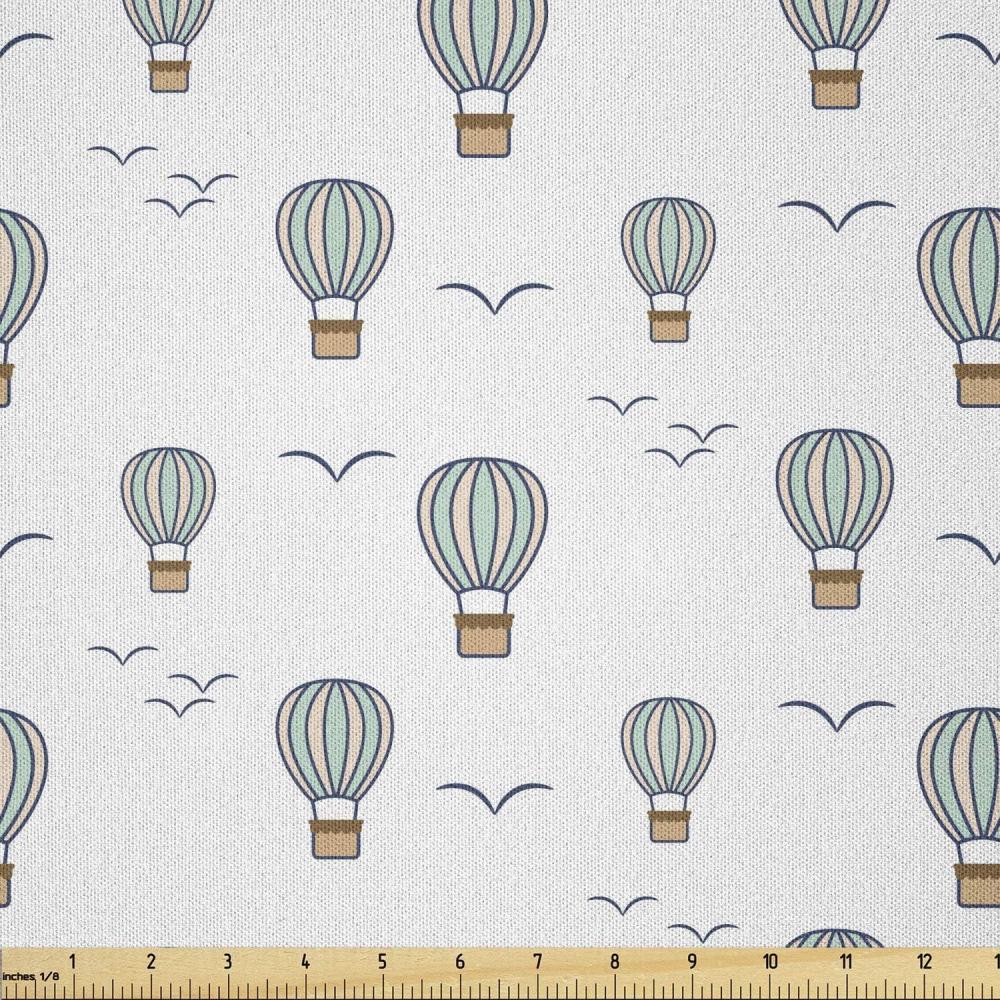Click the number 4 on the ruler
Image resolution: width=1000 pixels, height=1000 pixels.
305,961
